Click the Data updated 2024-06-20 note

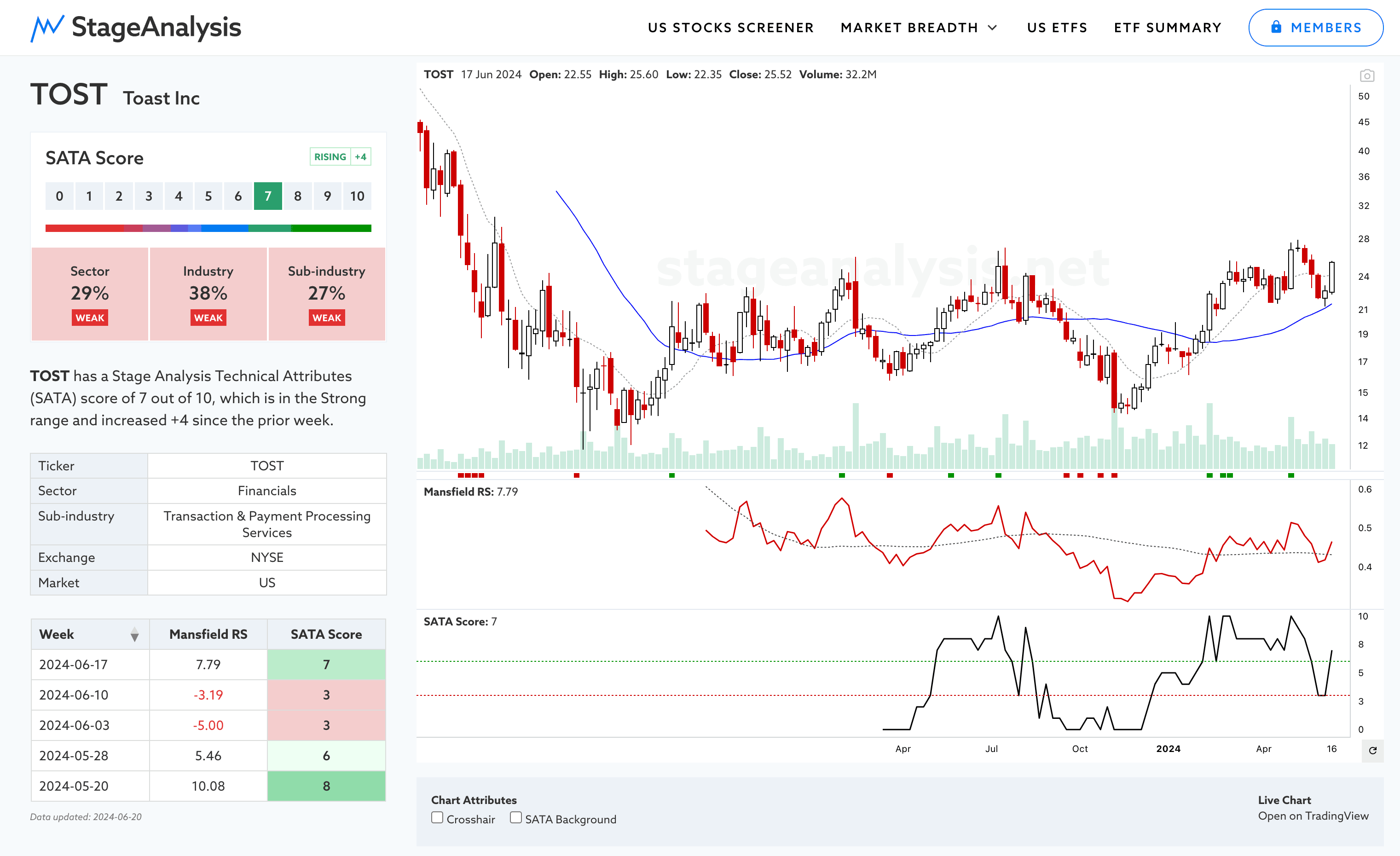click(86, 817)
